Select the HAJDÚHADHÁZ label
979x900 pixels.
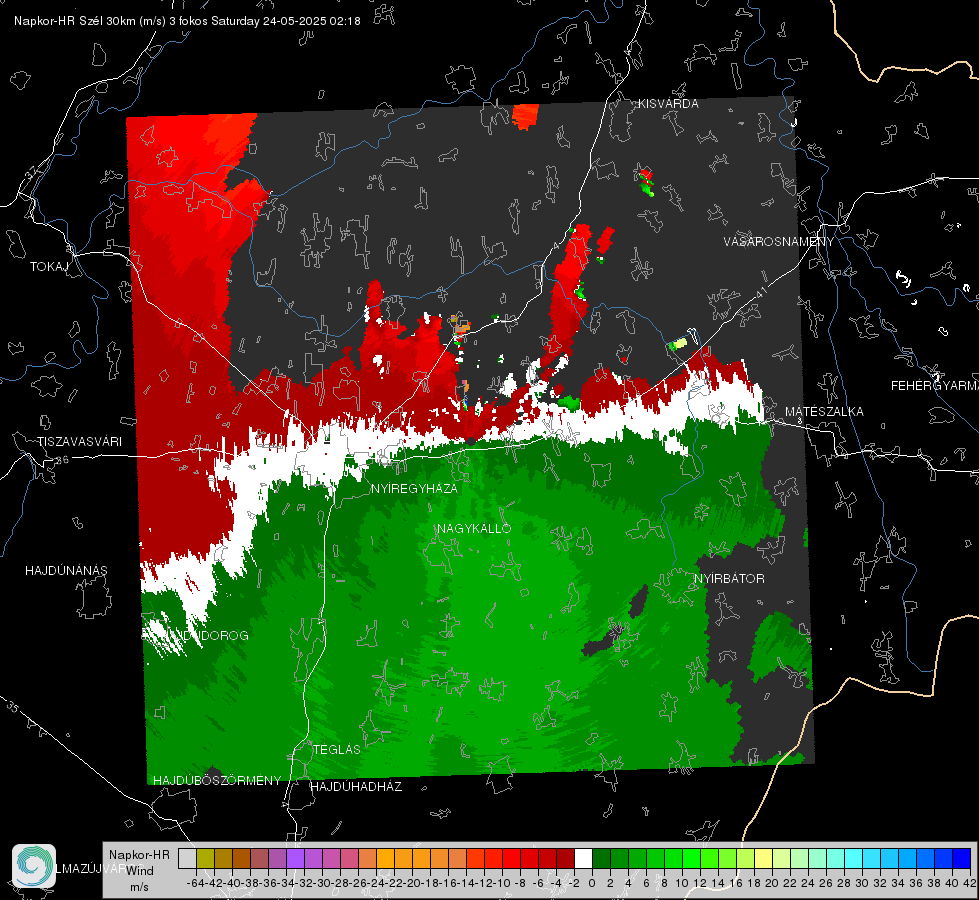point(356,786)
